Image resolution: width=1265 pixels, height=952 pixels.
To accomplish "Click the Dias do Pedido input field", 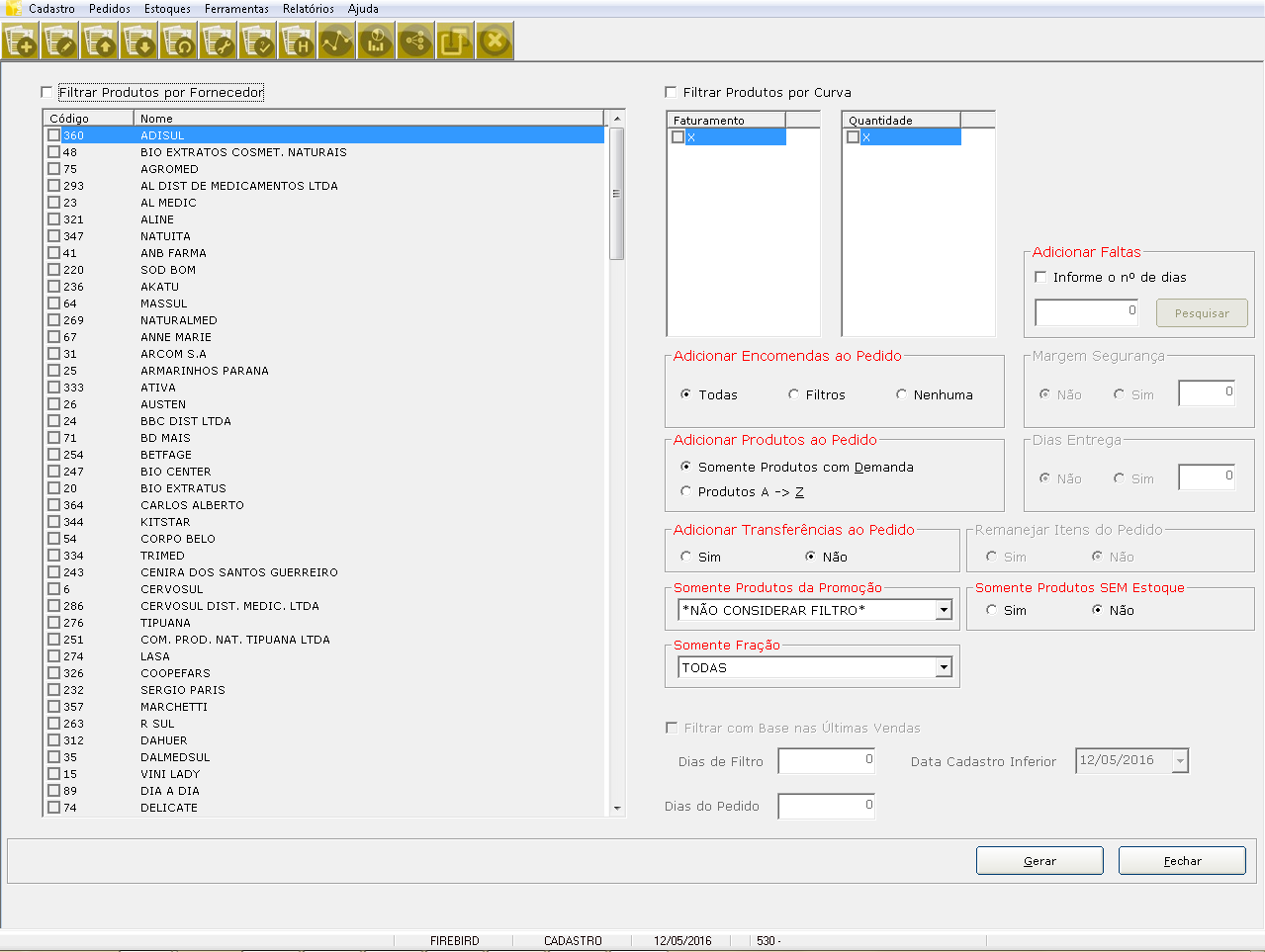I will (x=826, y=807).
